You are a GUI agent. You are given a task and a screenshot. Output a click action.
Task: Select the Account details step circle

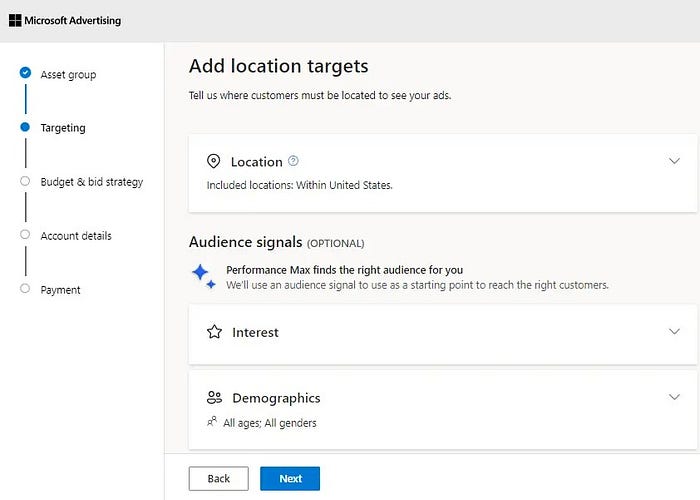point(25,234)
